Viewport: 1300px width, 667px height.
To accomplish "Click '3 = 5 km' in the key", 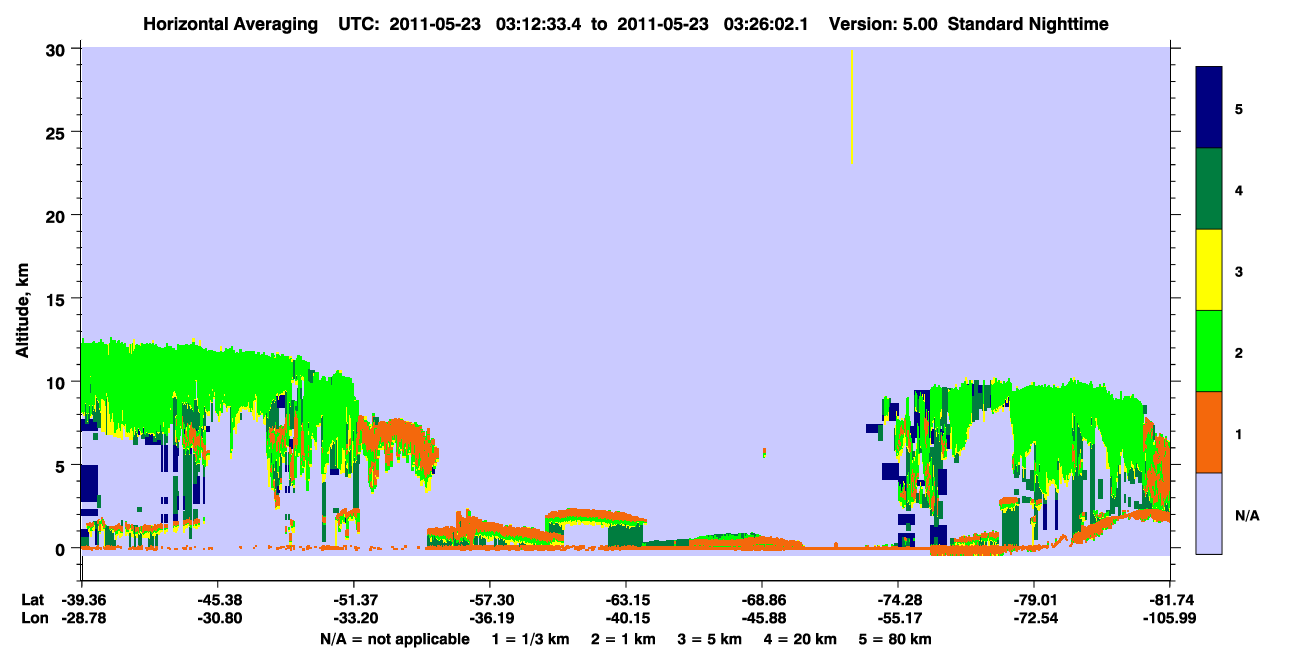I will 708,639.
